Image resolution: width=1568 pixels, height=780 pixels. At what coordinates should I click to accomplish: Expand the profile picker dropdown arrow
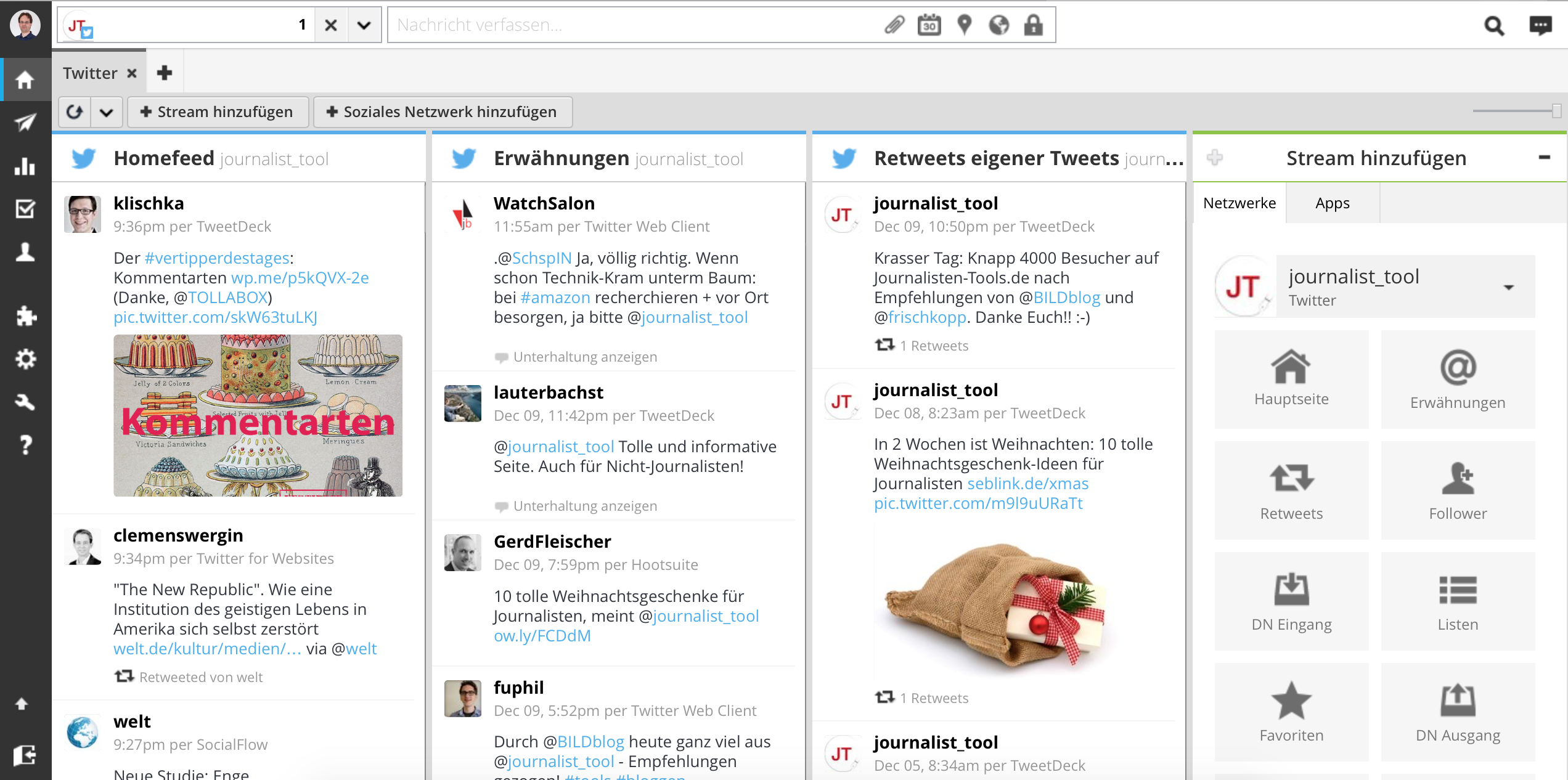(x=364, y=25)
